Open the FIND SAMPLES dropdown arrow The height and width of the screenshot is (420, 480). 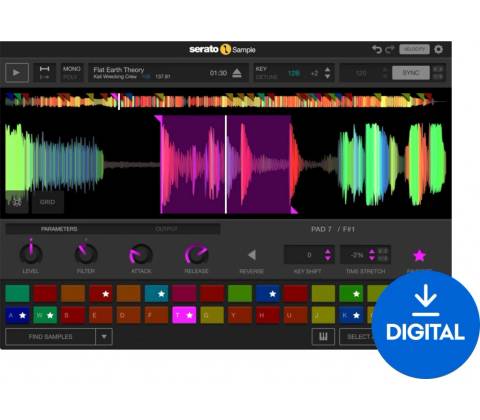point(104,337)
